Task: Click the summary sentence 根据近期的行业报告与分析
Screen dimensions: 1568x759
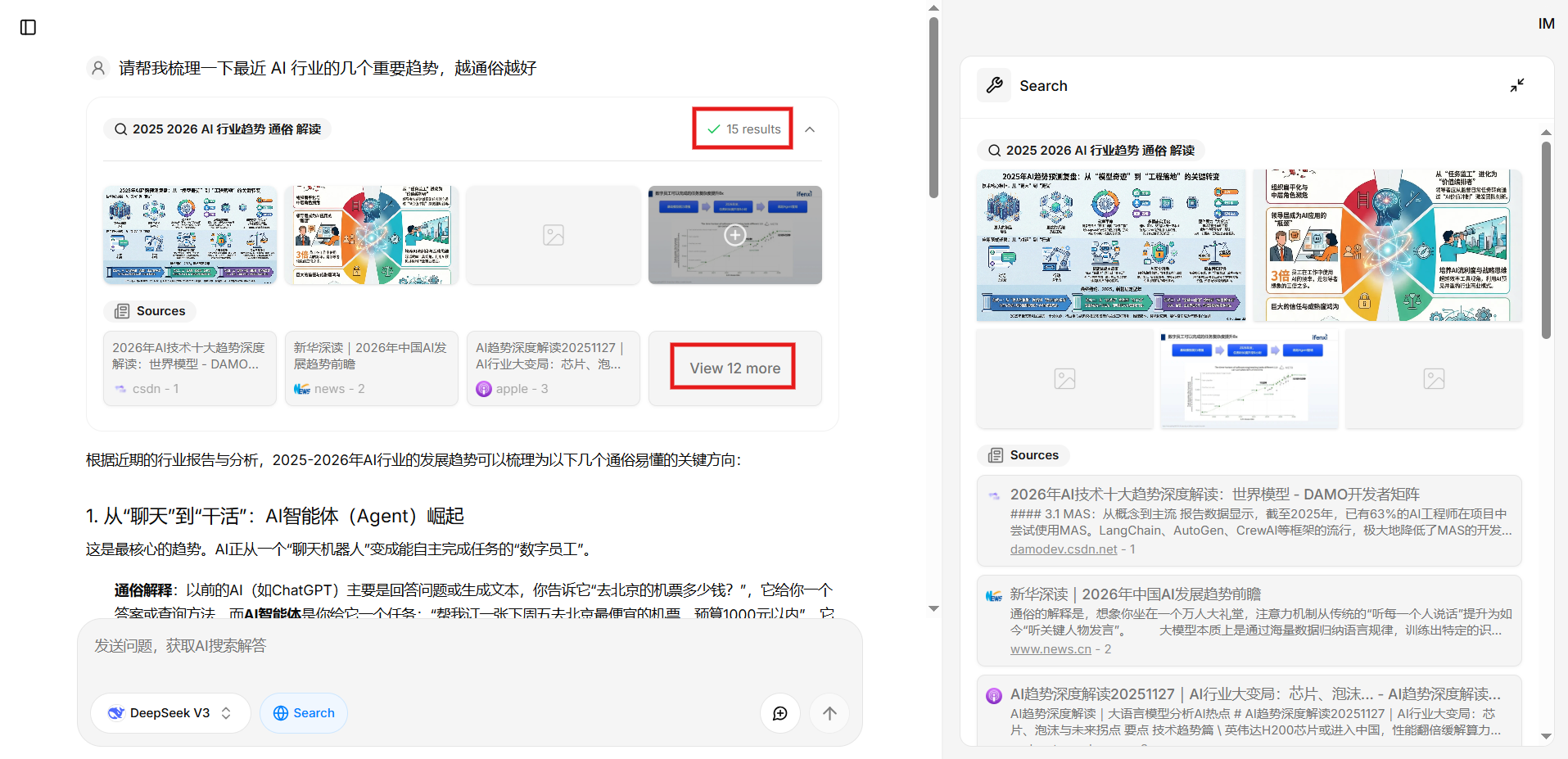Action: (413, 460)
